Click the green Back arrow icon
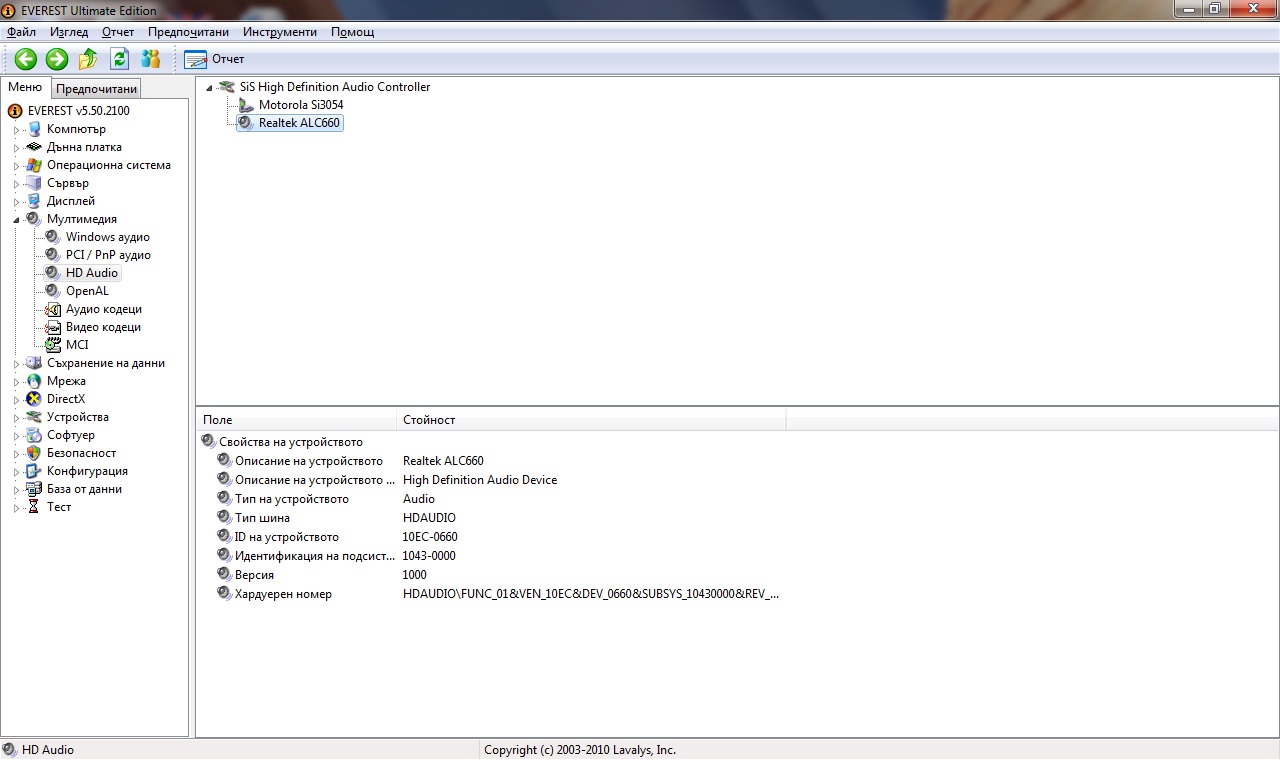This screenshot has width=1280, height=760. 25,59
